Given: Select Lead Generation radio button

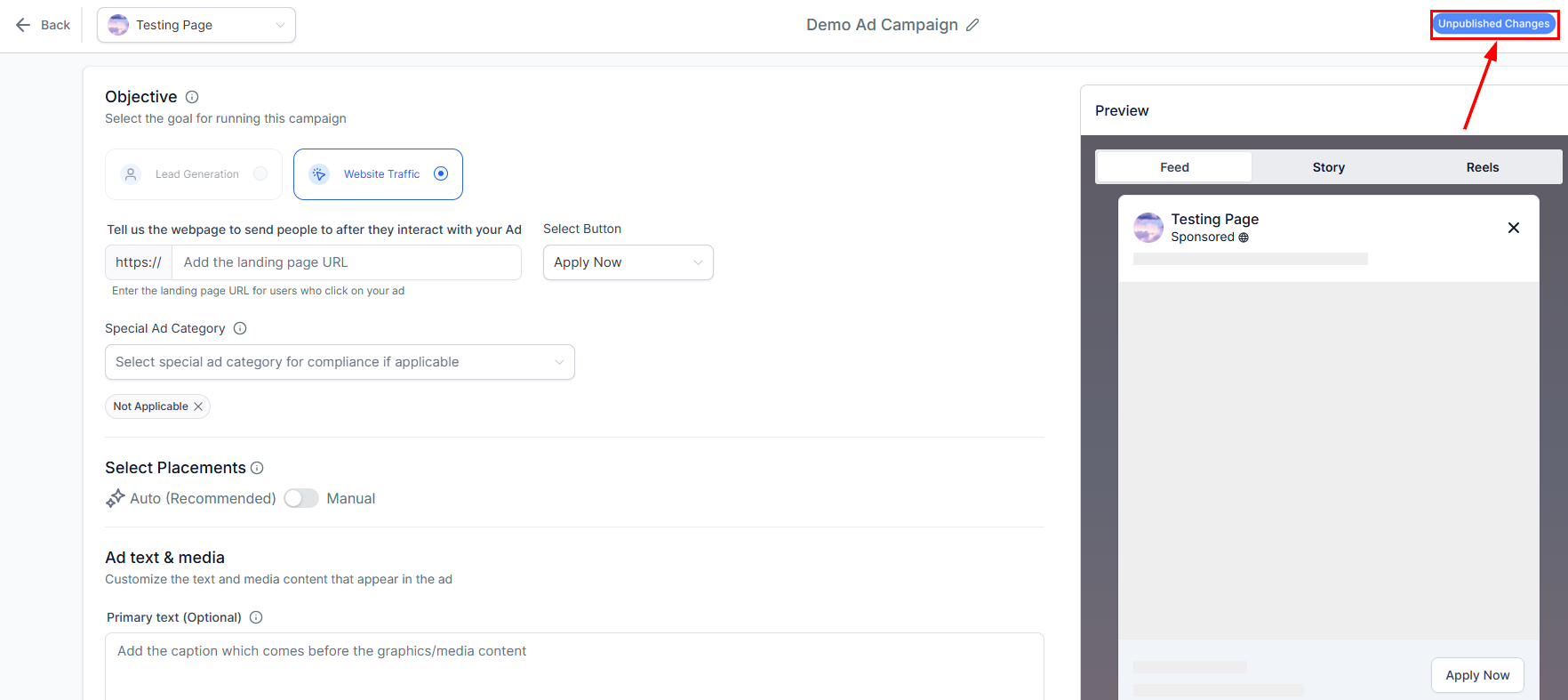Looking at the screenshot, I should pyautogui.click(x=260, y=173).
